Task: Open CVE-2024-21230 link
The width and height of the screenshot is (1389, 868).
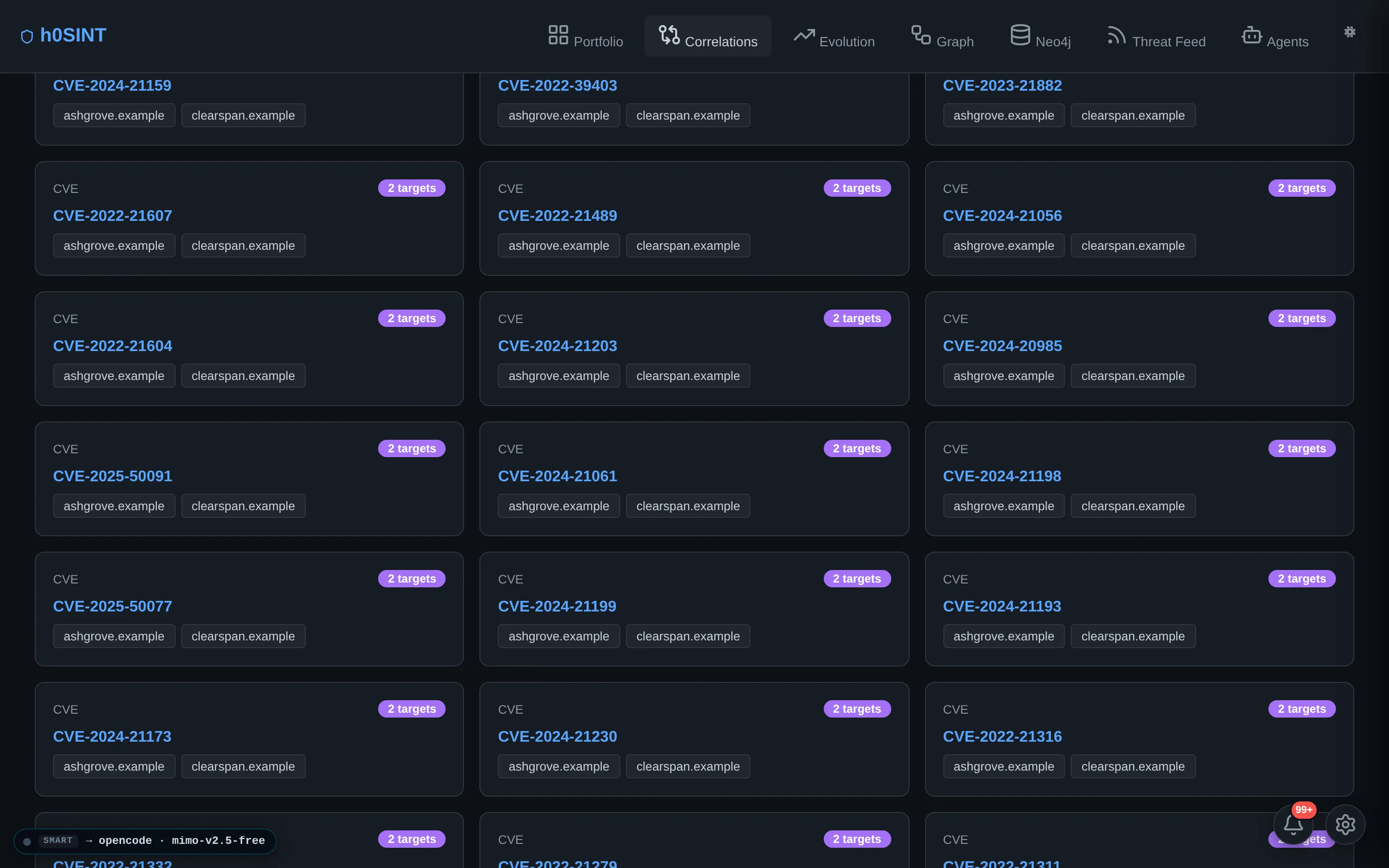Action: pos(558,737)
